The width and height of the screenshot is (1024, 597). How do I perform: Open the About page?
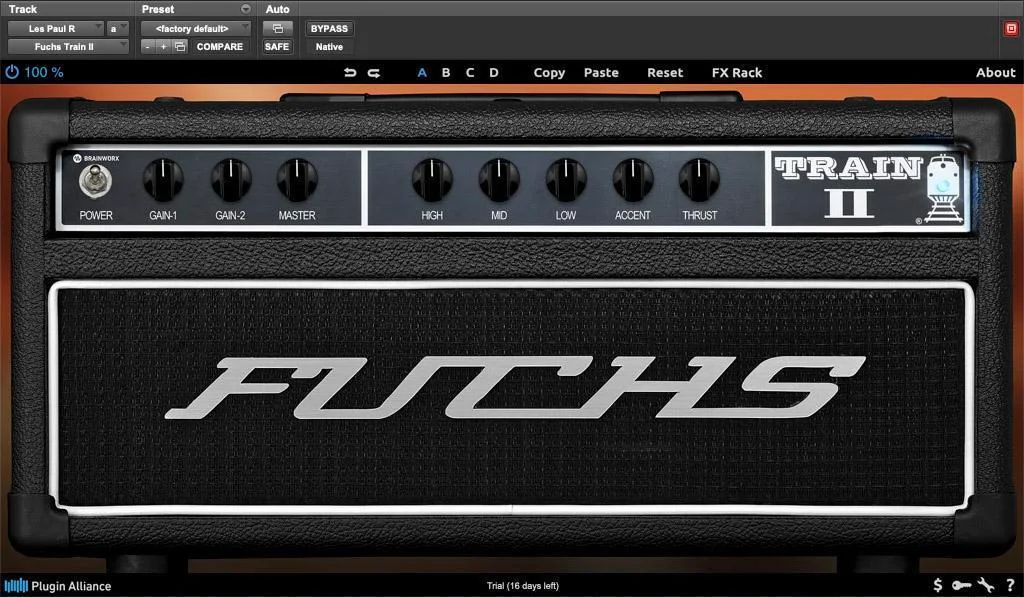coord(996,73)
